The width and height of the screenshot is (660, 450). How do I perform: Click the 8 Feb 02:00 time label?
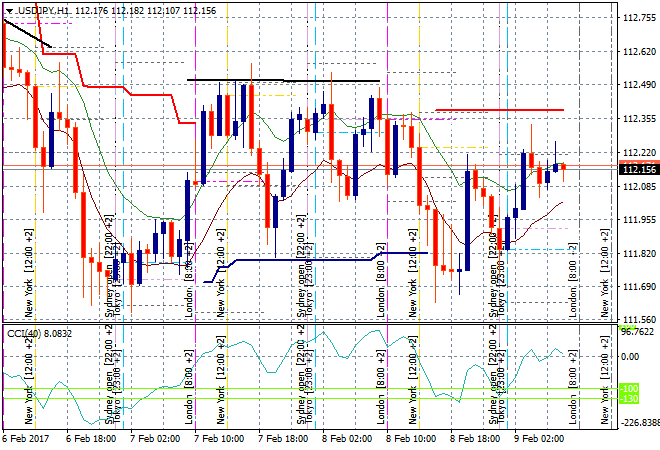[x=347, y=439]
